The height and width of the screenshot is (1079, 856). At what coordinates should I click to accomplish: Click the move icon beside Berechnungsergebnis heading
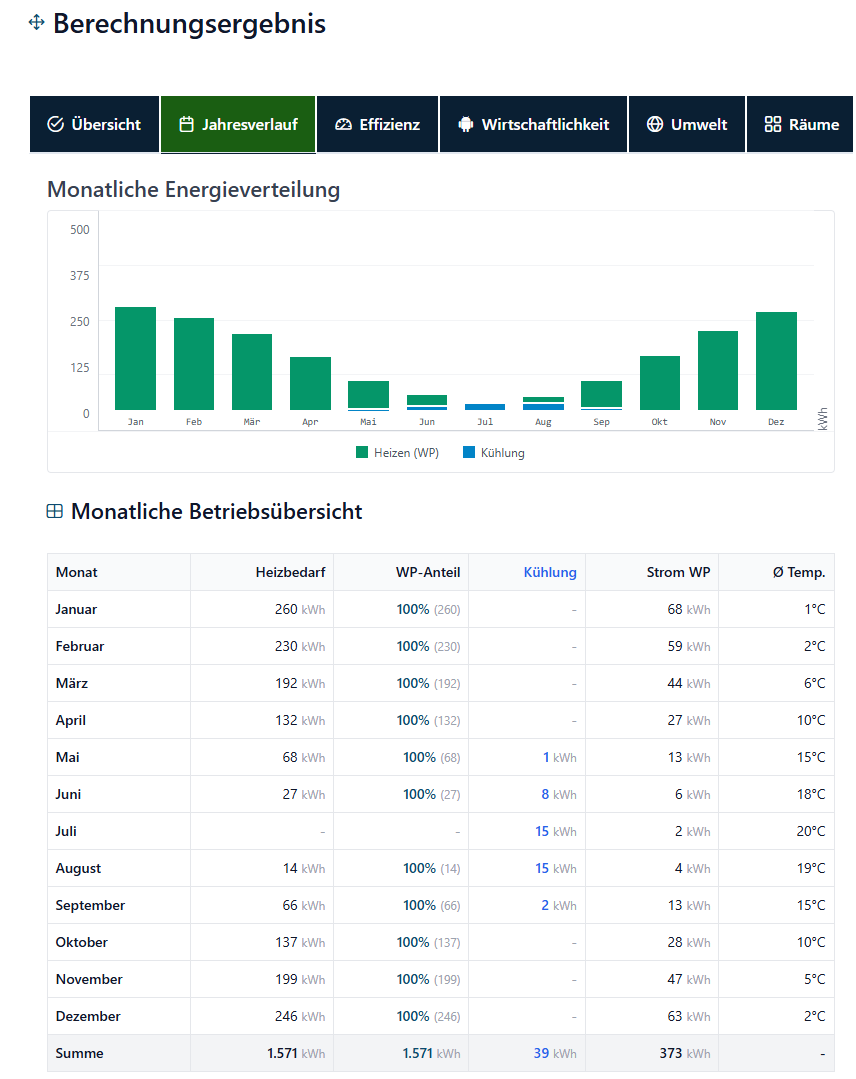coord(37,23)
